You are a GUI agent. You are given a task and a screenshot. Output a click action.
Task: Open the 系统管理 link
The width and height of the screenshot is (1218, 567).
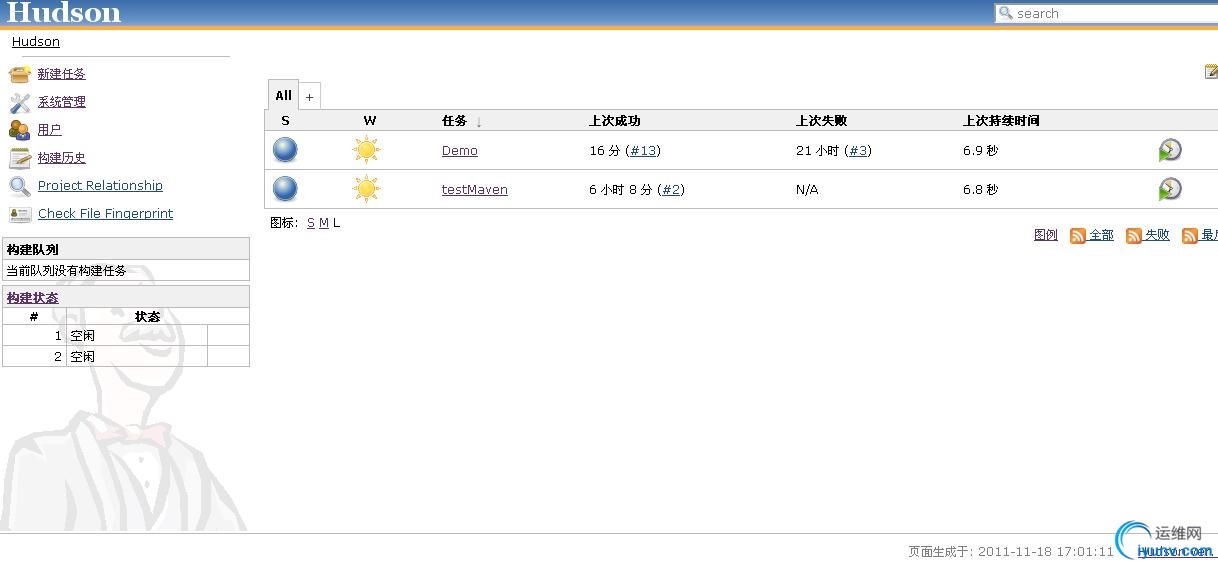(x=62, y=102)
